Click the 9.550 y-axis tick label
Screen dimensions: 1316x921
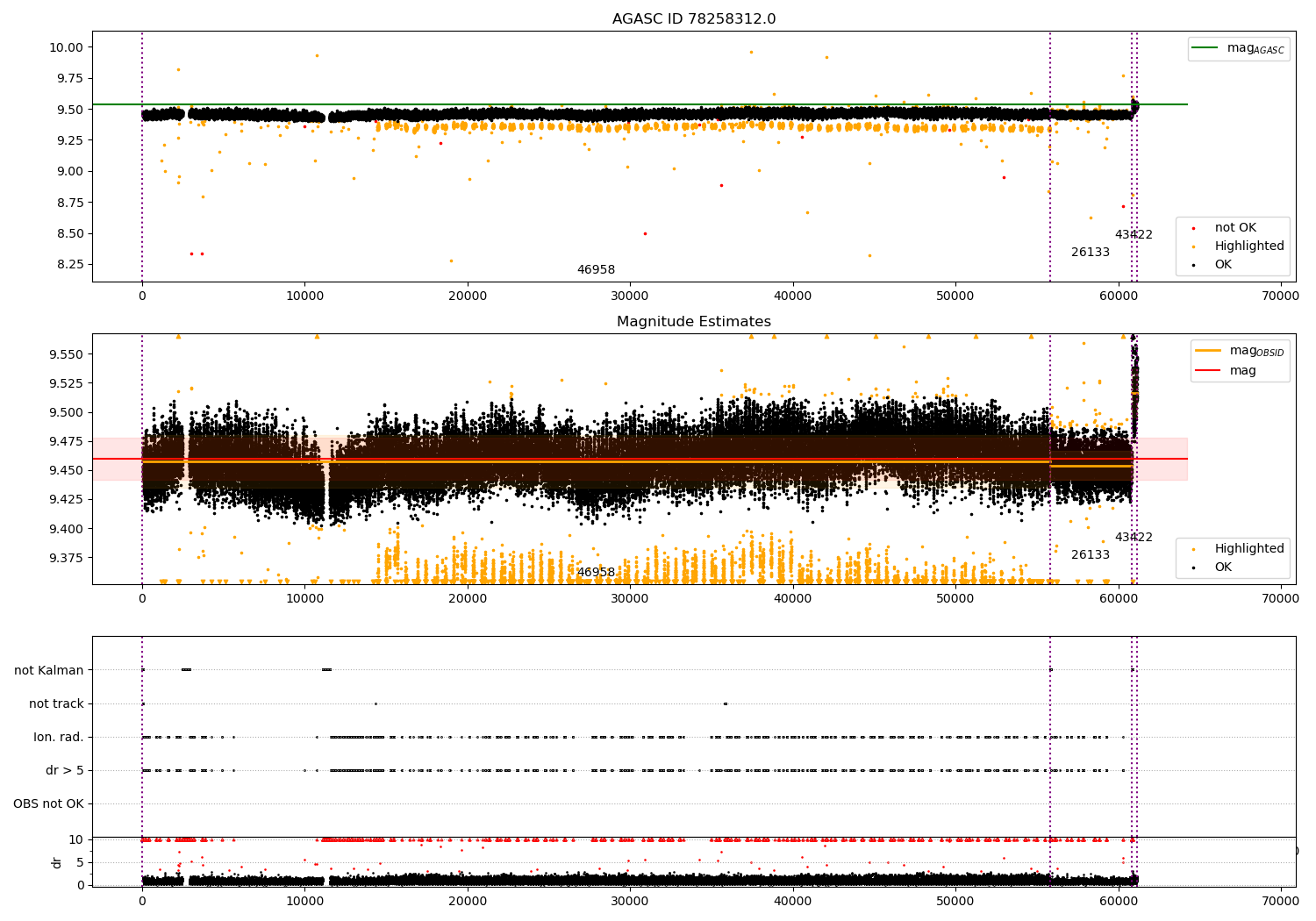[67, 354]
